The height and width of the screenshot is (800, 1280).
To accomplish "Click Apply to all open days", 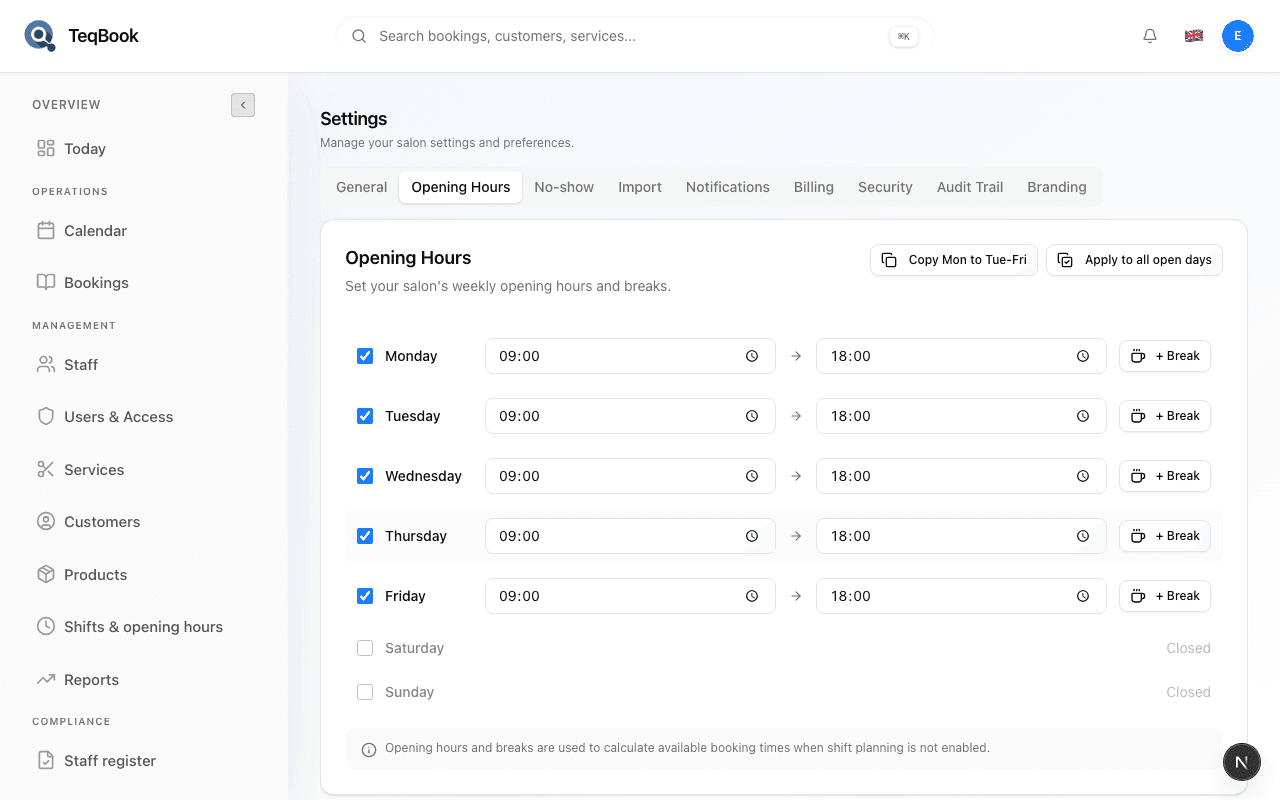I will [1134, 260].
